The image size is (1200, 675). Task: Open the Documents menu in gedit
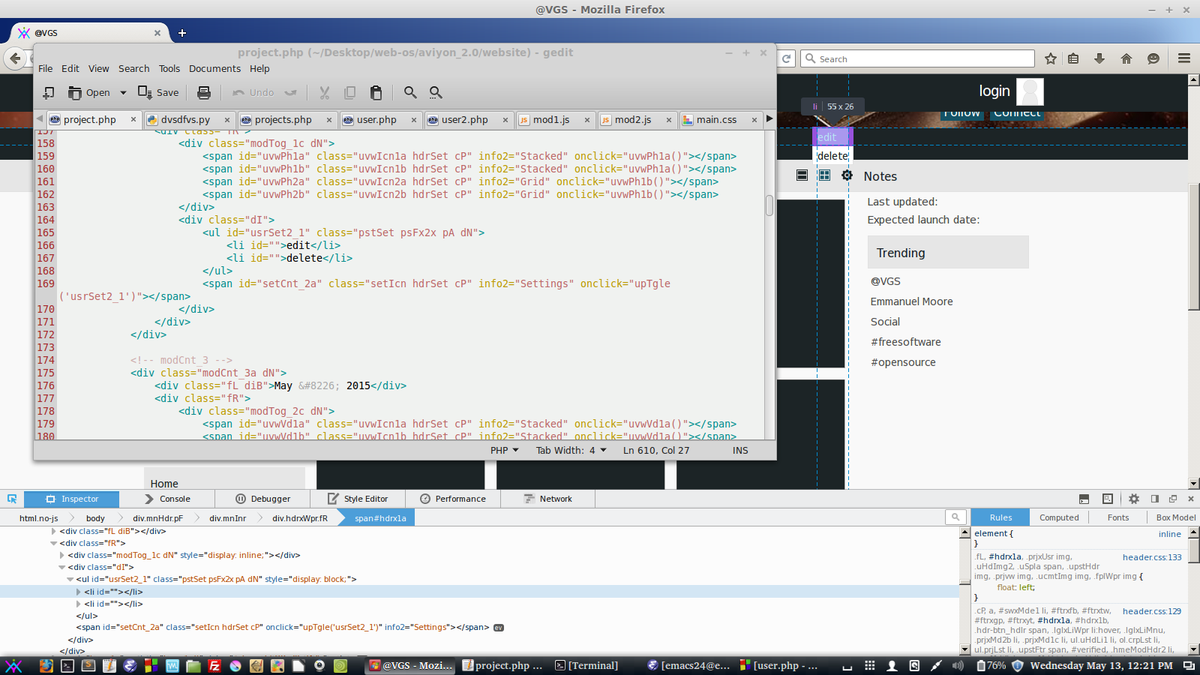click(215, 69)
